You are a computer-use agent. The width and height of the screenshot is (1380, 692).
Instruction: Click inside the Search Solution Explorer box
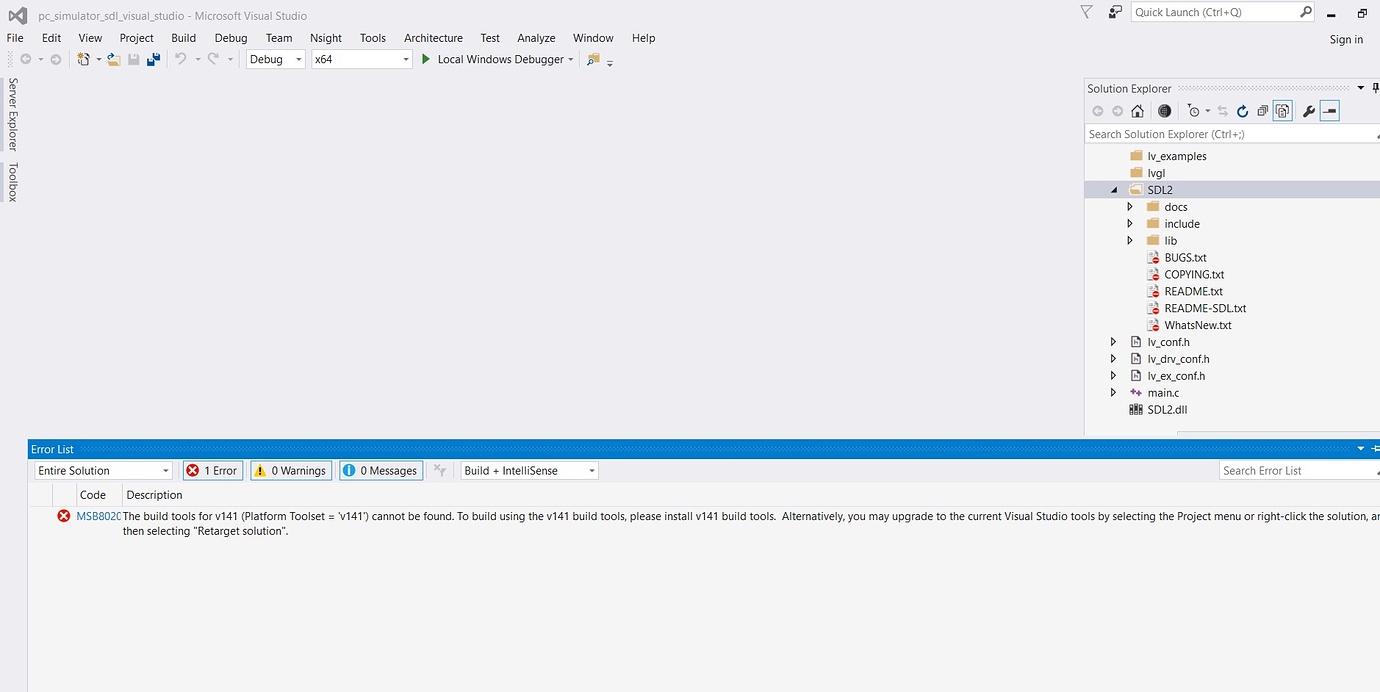coord(1200,133)
